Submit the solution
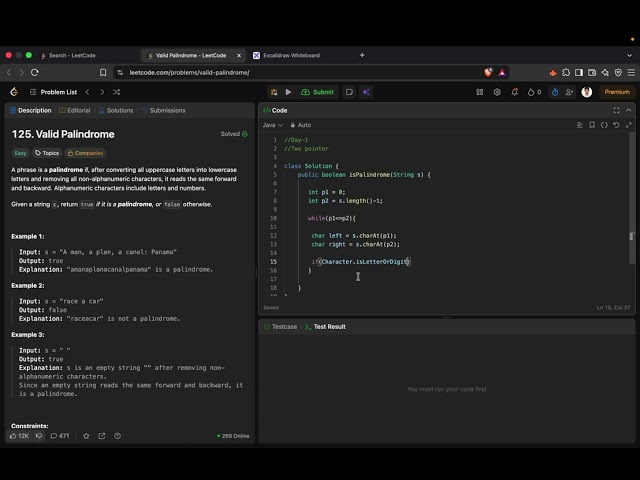This screenshot has height=480, width=640. click(318, 92)
